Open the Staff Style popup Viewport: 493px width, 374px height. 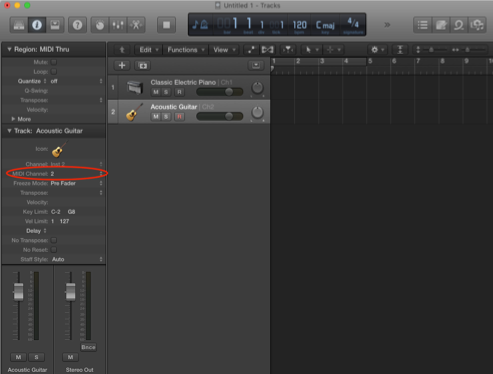point(76,259)
